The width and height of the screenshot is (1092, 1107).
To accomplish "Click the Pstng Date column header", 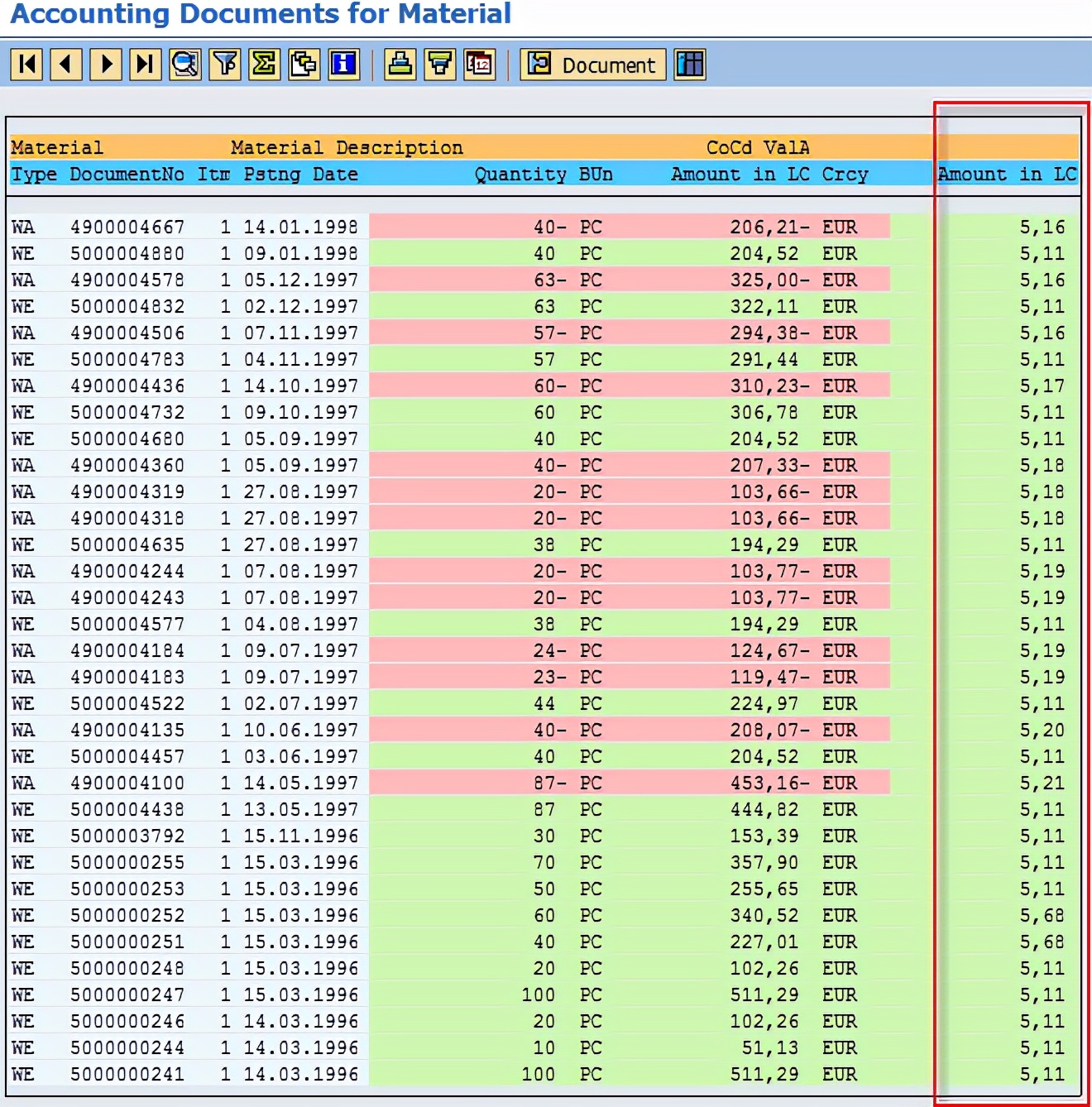I will [300, 175].
